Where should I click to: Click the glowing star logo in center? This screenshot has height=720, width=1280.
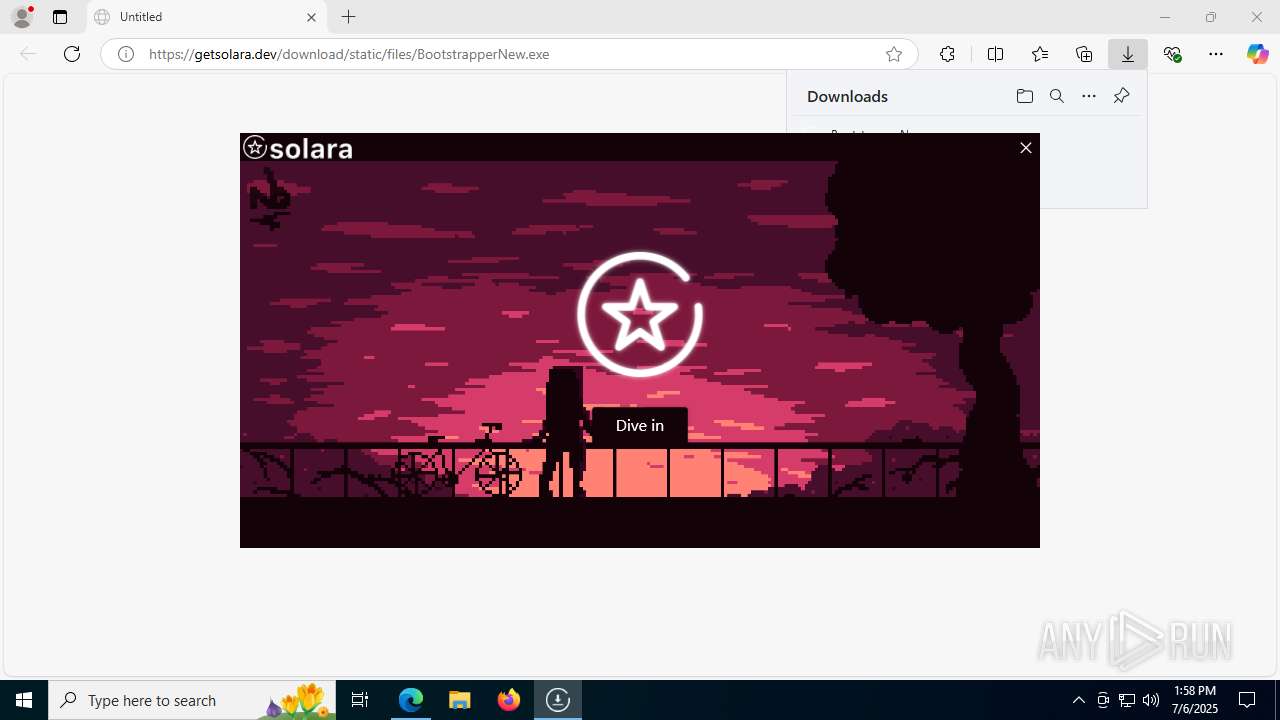640,315
